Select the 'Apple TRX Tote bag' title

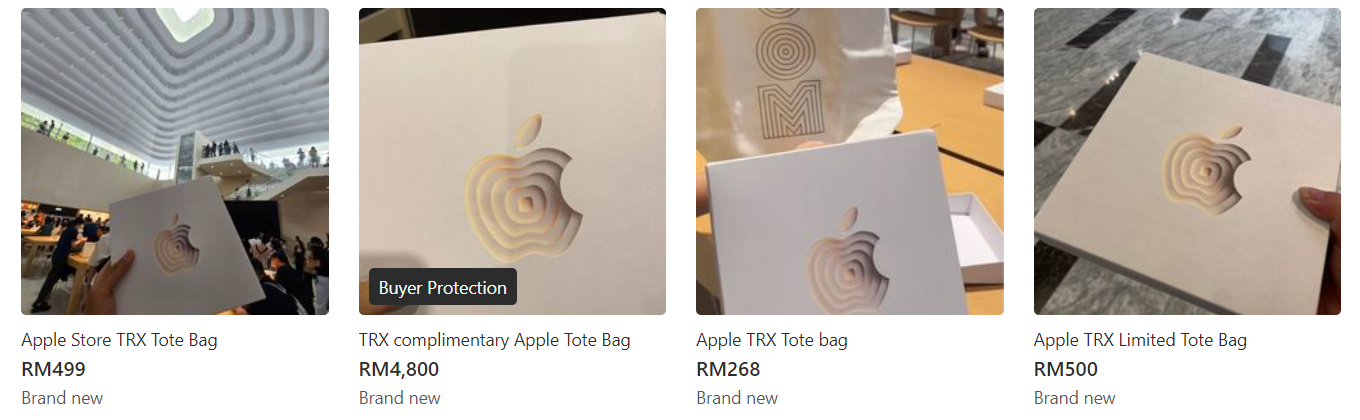point(772,340)
